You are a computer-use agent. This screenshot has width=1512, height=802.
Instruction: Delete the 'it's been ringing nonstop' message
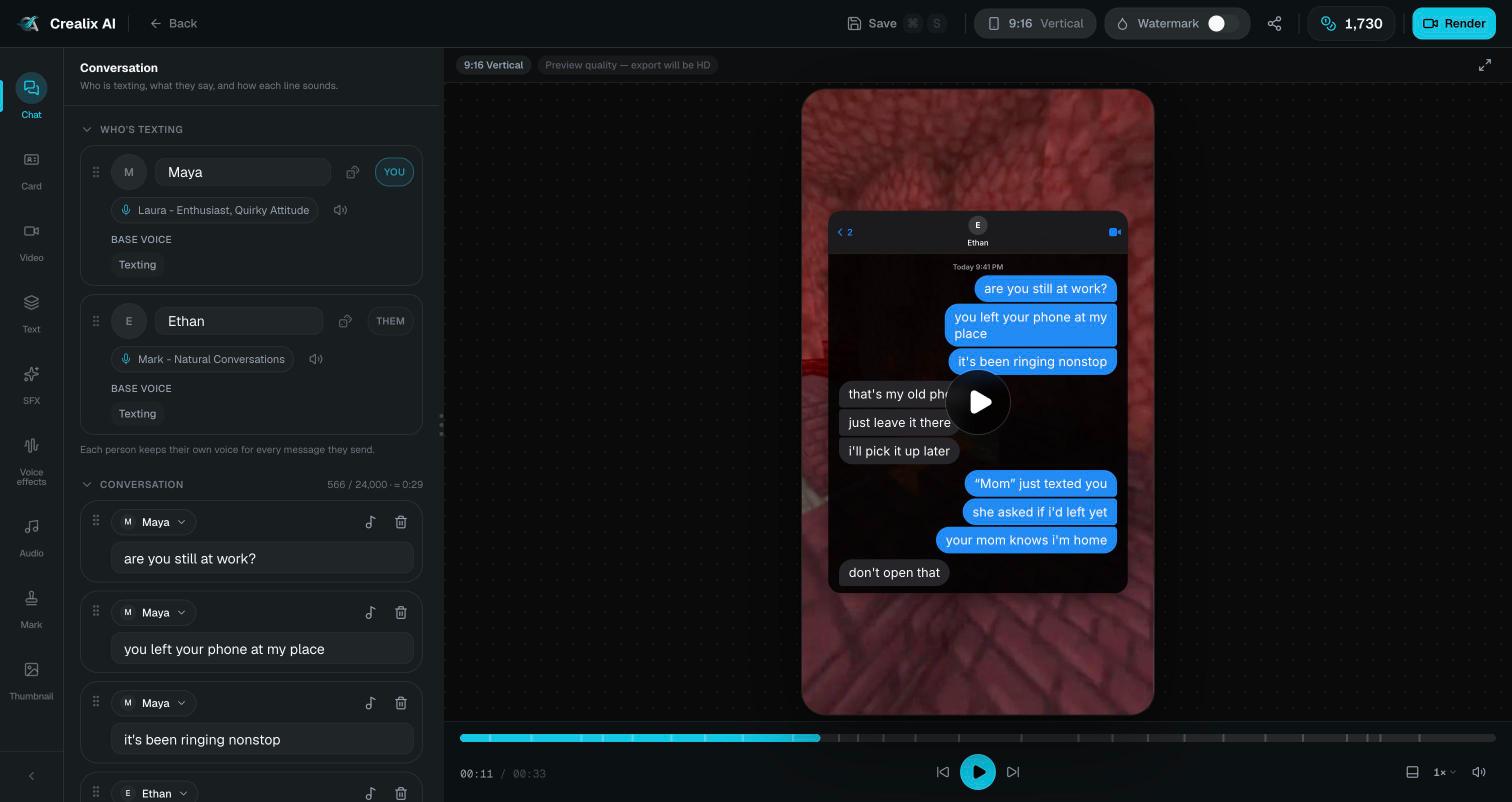(x=400, y=703)
